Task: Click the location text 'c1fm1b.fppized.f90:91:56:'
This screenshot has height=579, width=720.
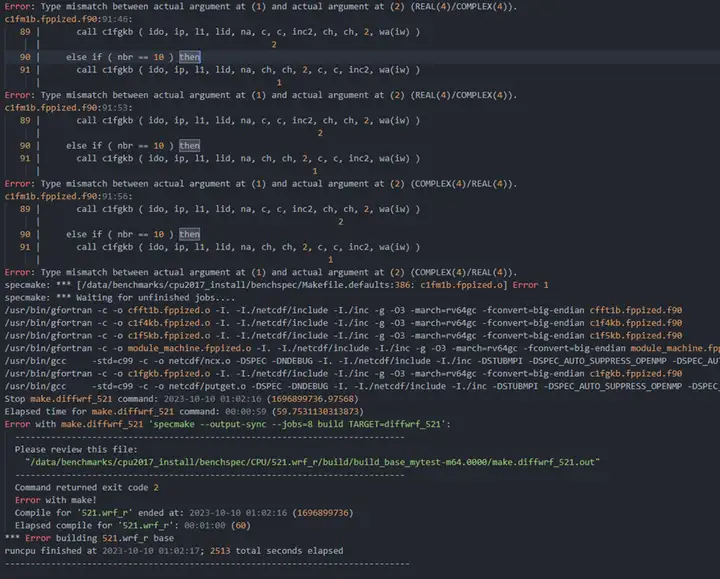Action: coord(68,196)
